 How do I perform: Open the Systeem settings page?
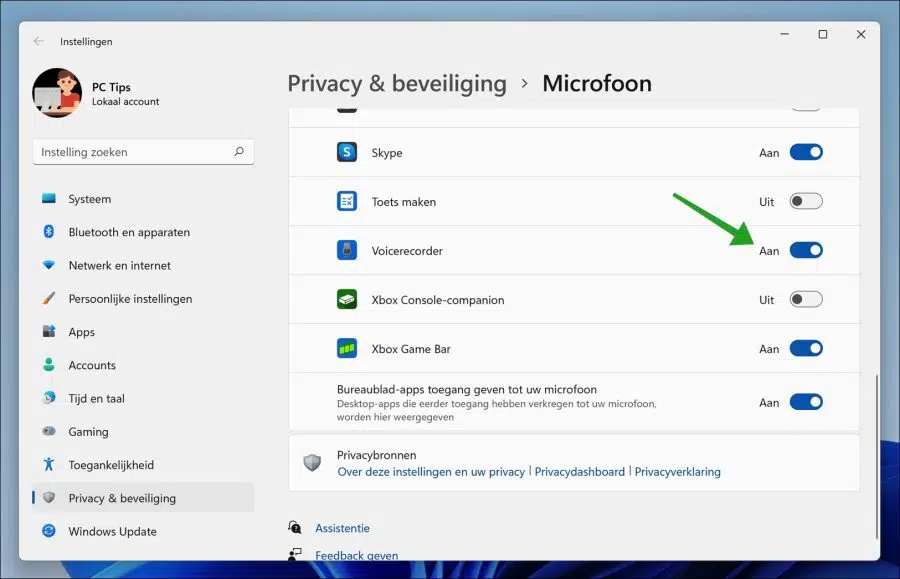pyautogui.click(x=143, y=199)
